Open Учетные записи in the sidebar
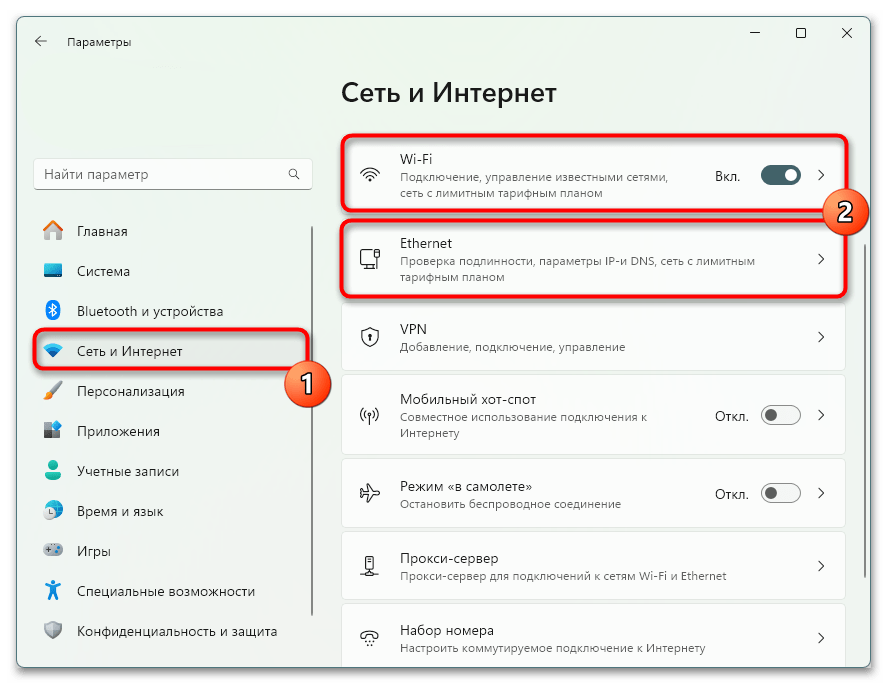 (172, 471)
